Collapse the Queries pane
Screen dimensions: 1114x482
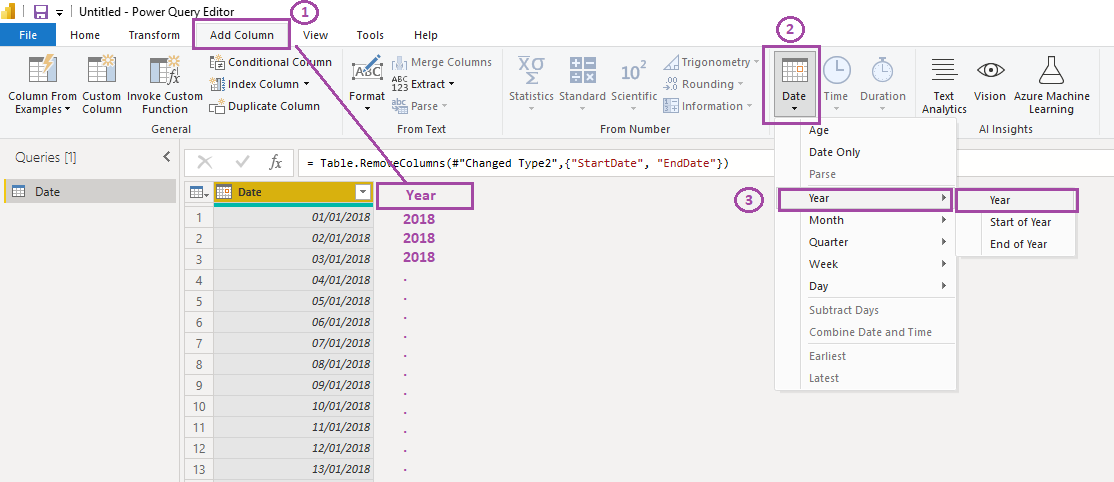166,156
